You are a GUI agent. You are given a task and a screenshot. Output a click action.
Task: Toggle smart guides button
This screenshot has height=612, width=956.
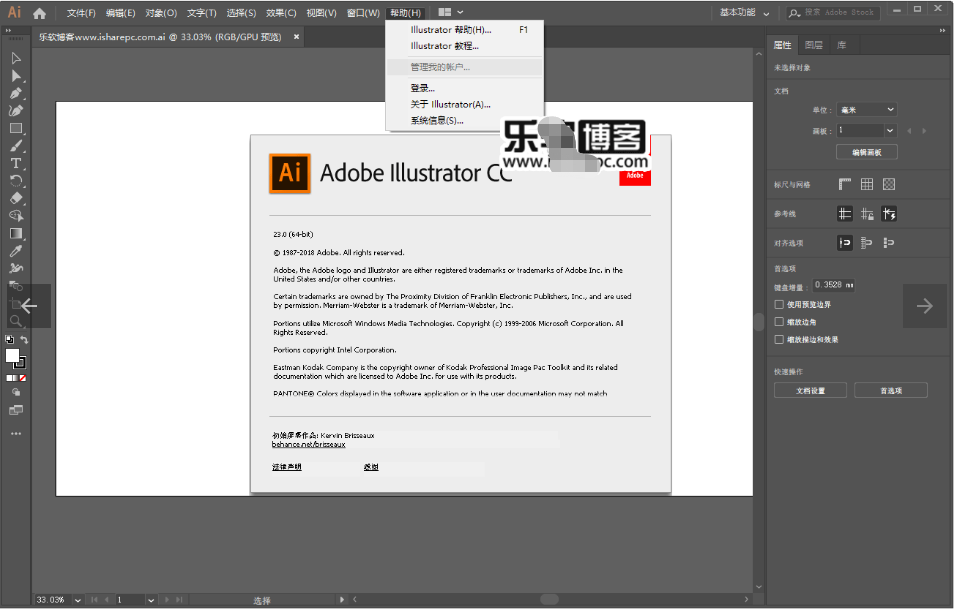point(889,214)
